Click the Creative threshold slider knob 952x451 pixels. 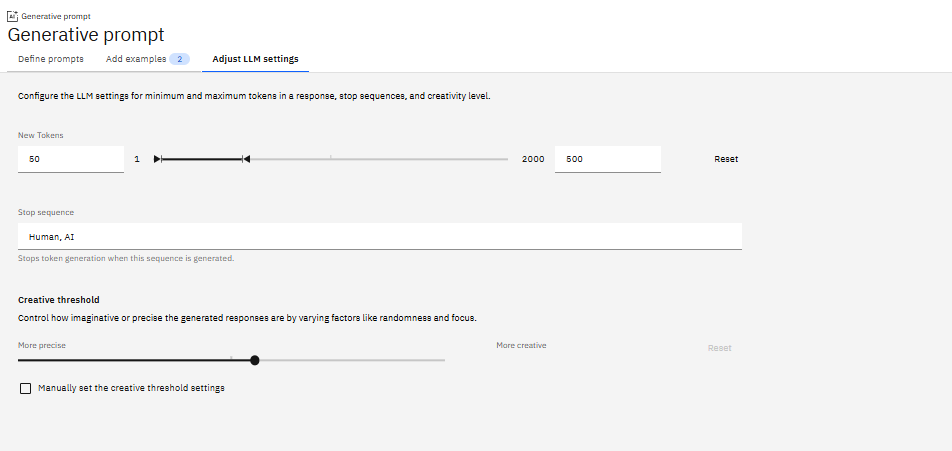pyautogui.click(x=255, y=360)
